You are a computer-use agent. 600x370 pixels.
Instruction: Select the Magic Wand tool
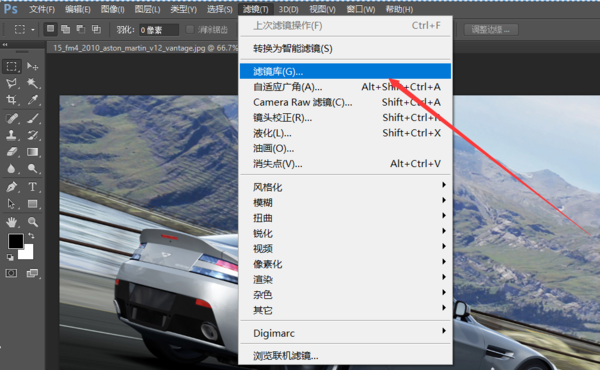tap(32, 83)
